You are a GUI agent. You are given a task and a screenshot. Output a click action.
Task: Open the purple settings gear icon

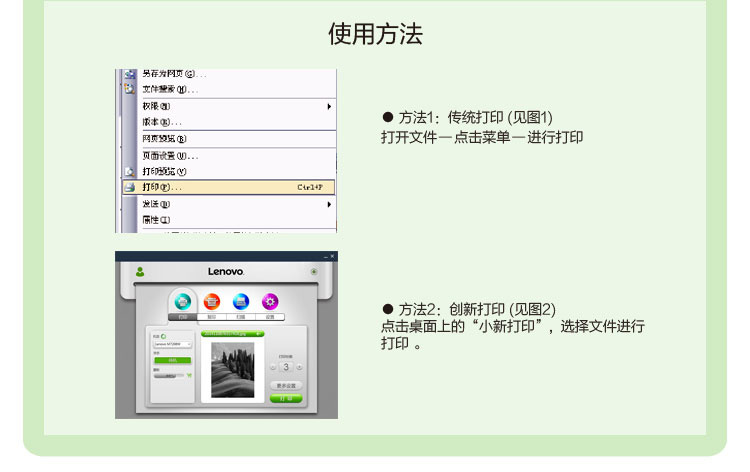click(270, 301)
